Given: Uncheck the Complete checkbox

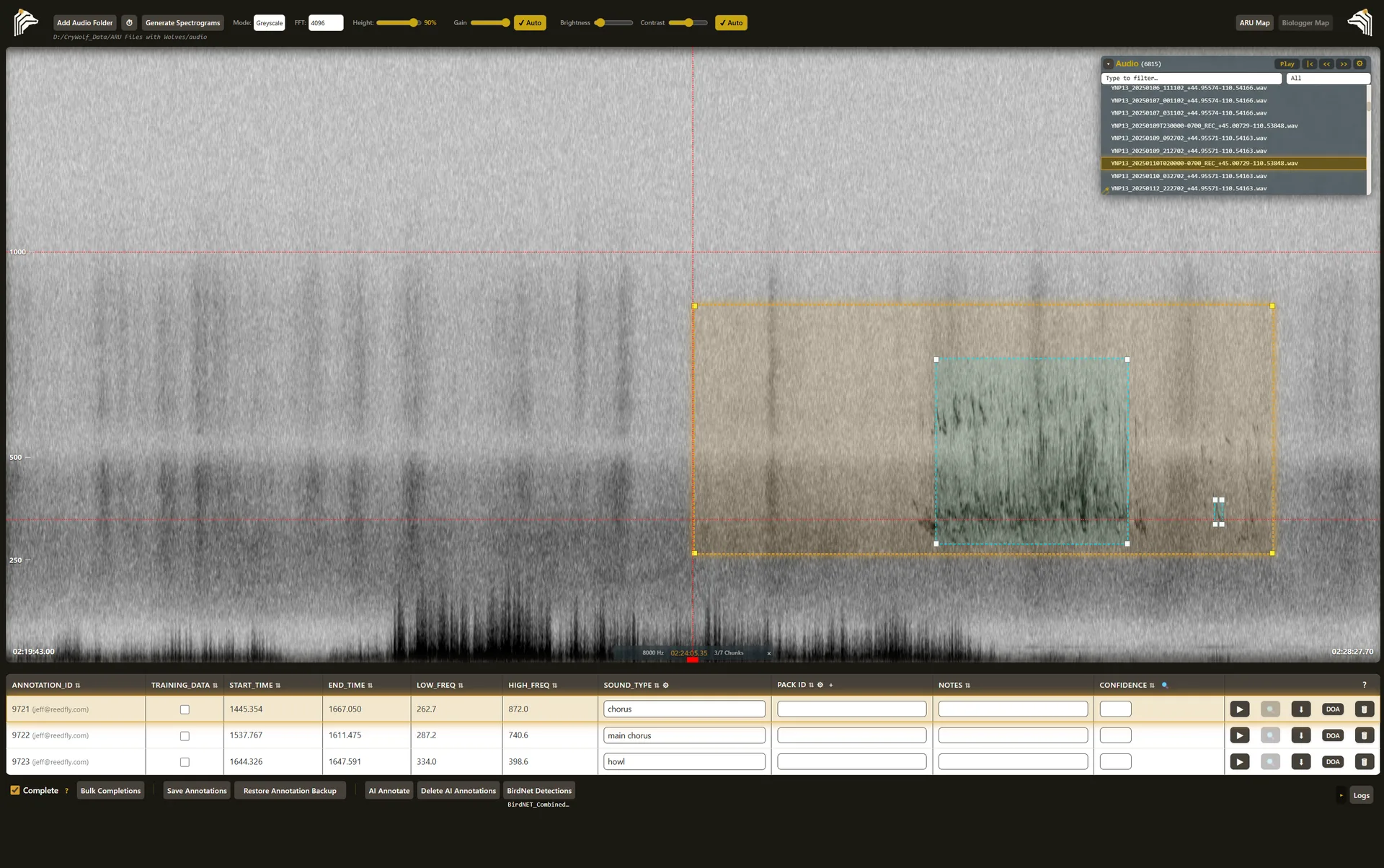Looking at the screenshot, I should 15,790.
